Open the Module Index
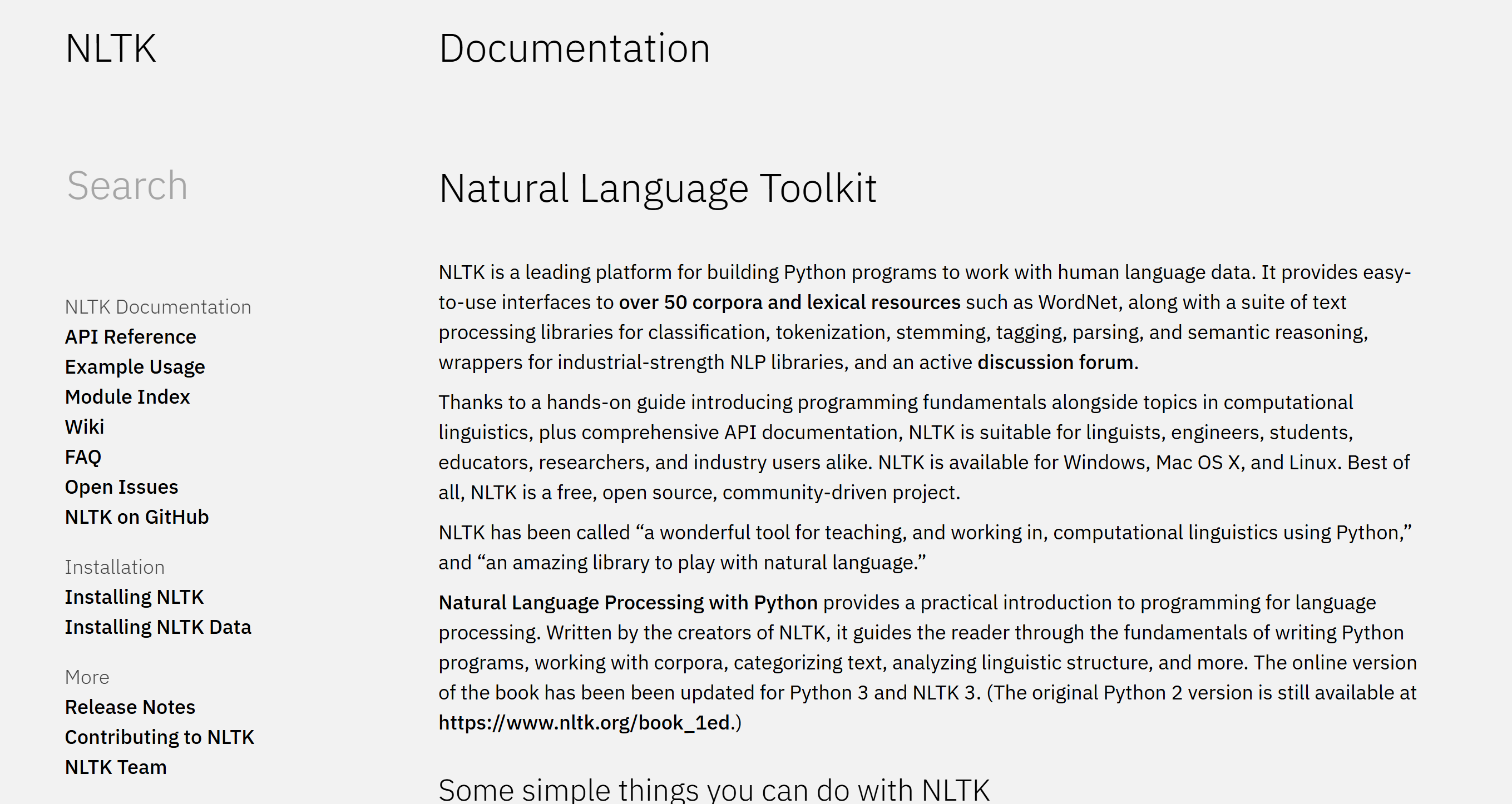The image size is (1512, 804). [127, 397]
